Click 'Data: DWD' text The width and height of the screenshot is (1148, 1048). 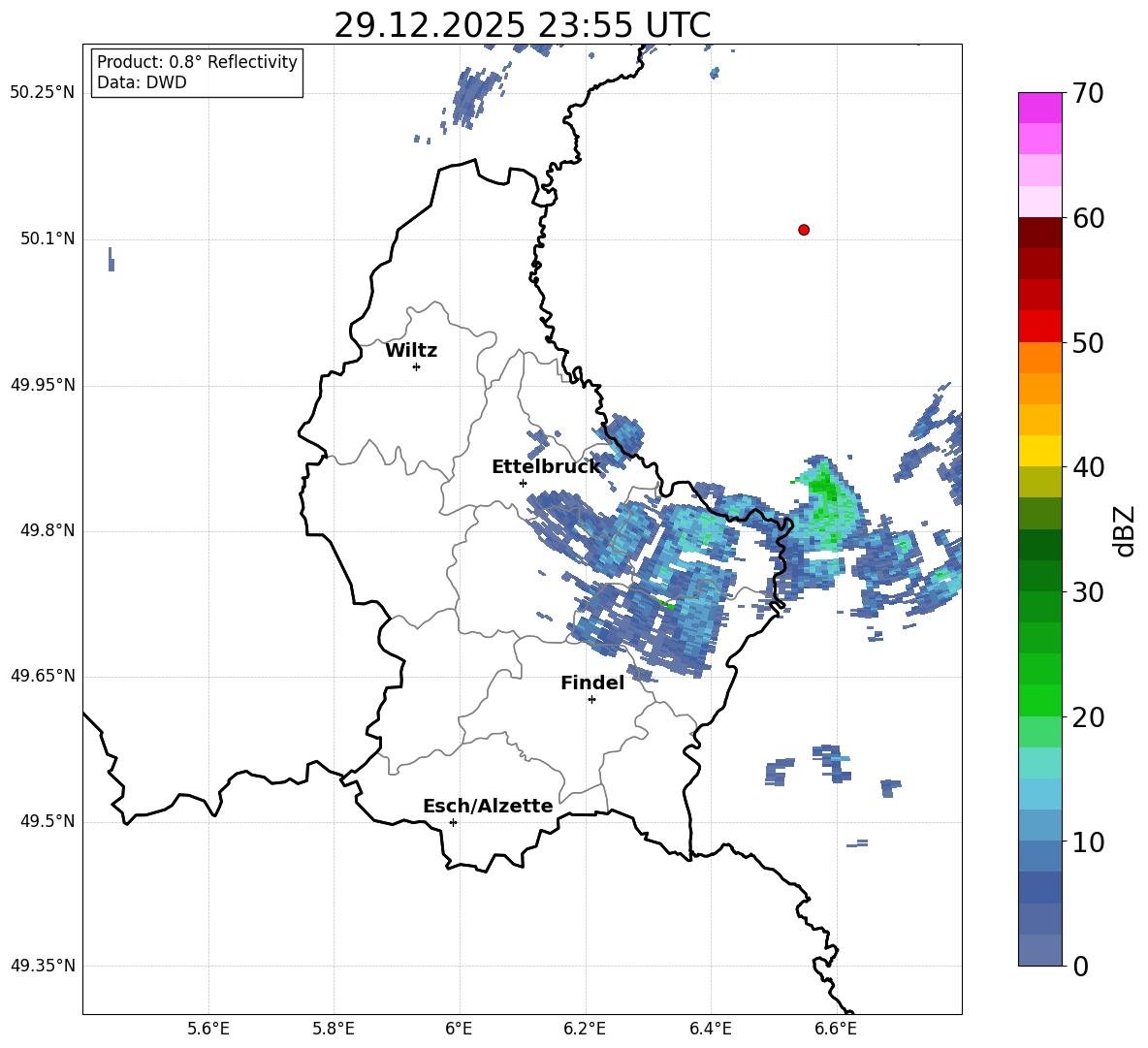pyautogui.click(x=142, y=82)
